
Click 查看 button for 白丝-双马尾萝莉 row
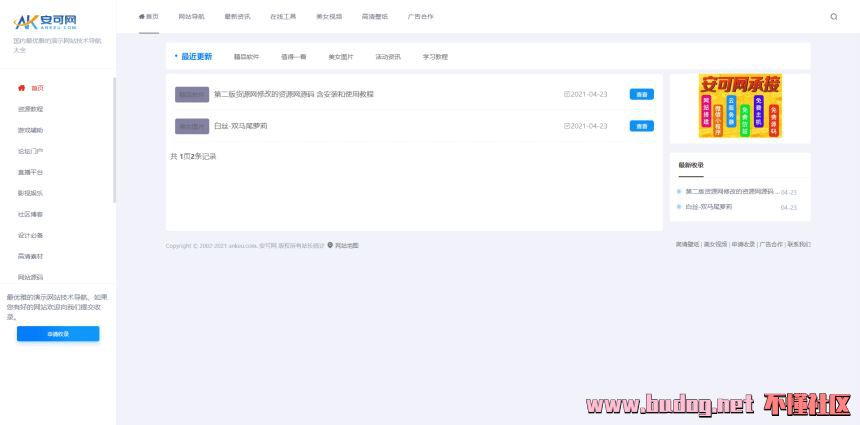(642, 126)
